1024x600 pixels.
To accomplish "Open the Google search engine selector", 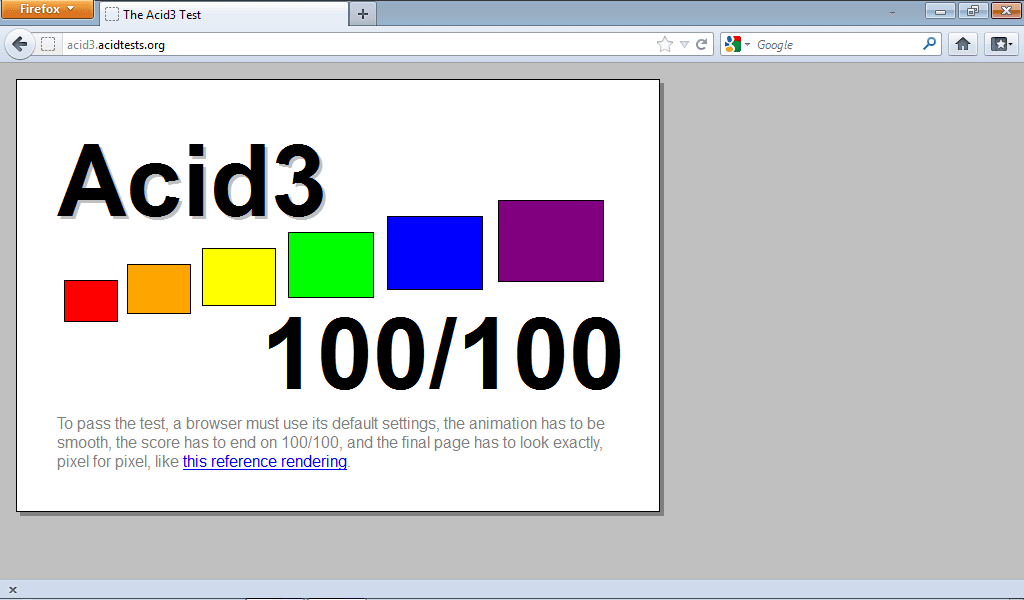I will [x=737, y=44].
